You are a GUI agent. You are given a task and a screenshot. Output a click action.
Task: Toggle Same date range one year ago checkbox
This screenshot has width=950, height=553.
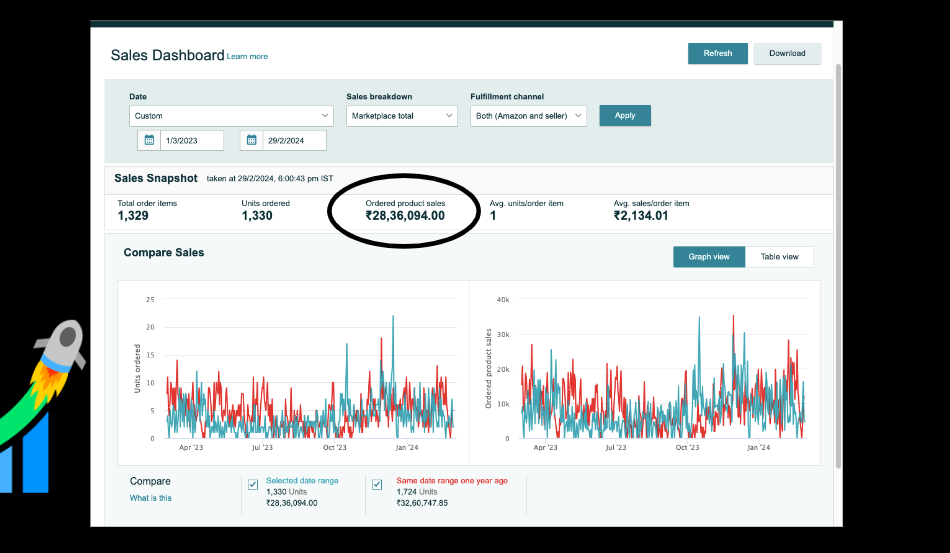(x=377, y=485)
